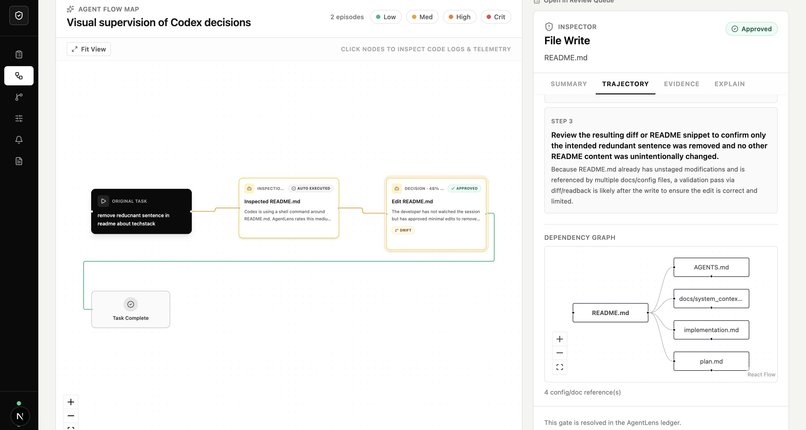Click the 4 config/doc reference(s) text
The height and width of the screenshot is (430, 806).
click(582, 392)
